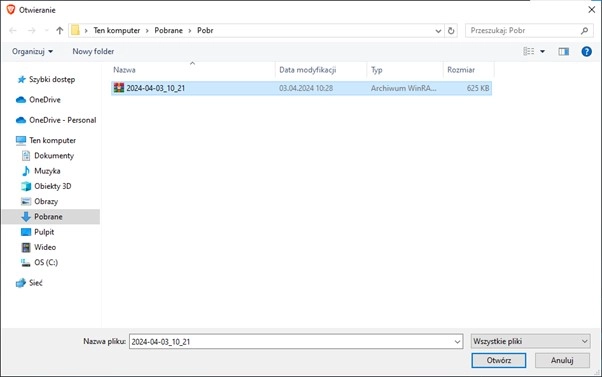Click the 625 KB size cell
Screen dimensions: 602x377
[x=478, y=88]
